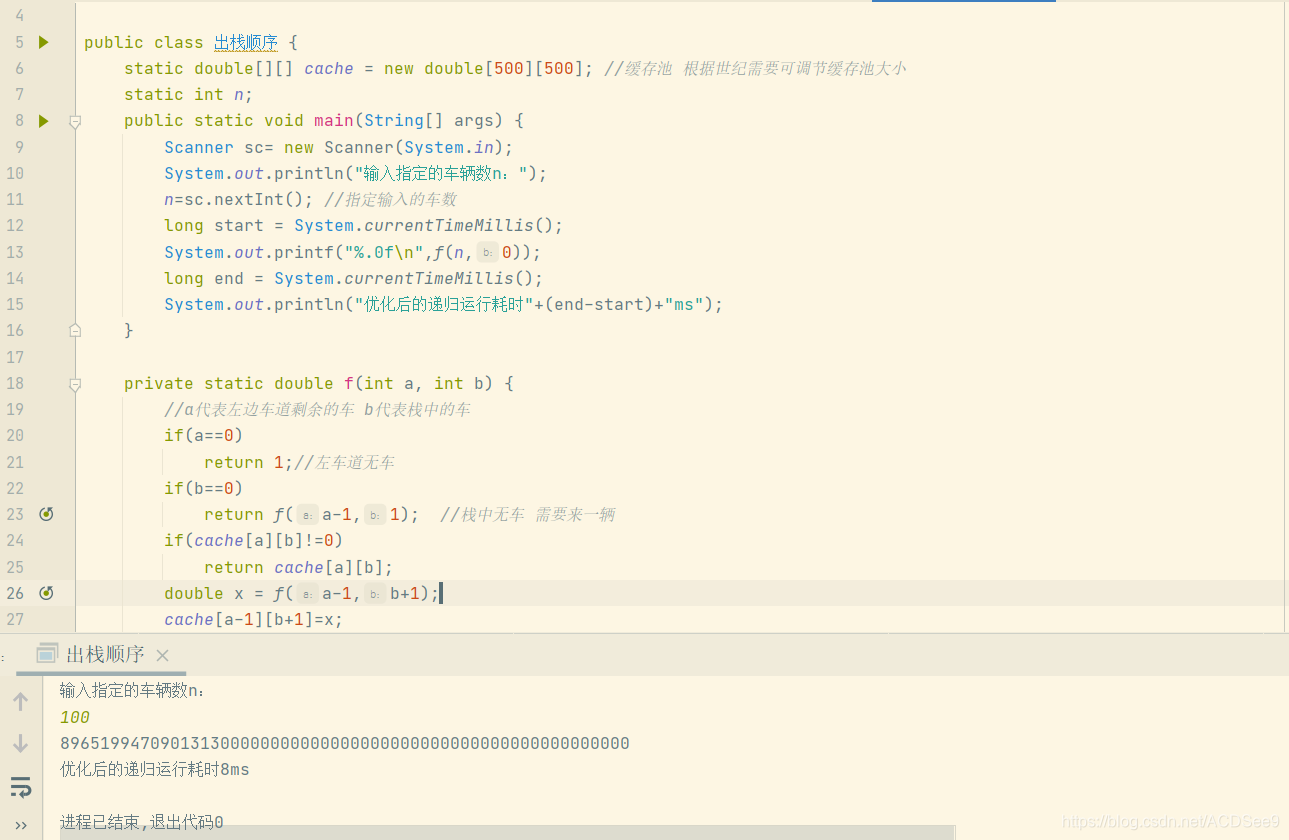Collapse the main method fold marker at line 8
1289x840 pixels.
[75, 121]
